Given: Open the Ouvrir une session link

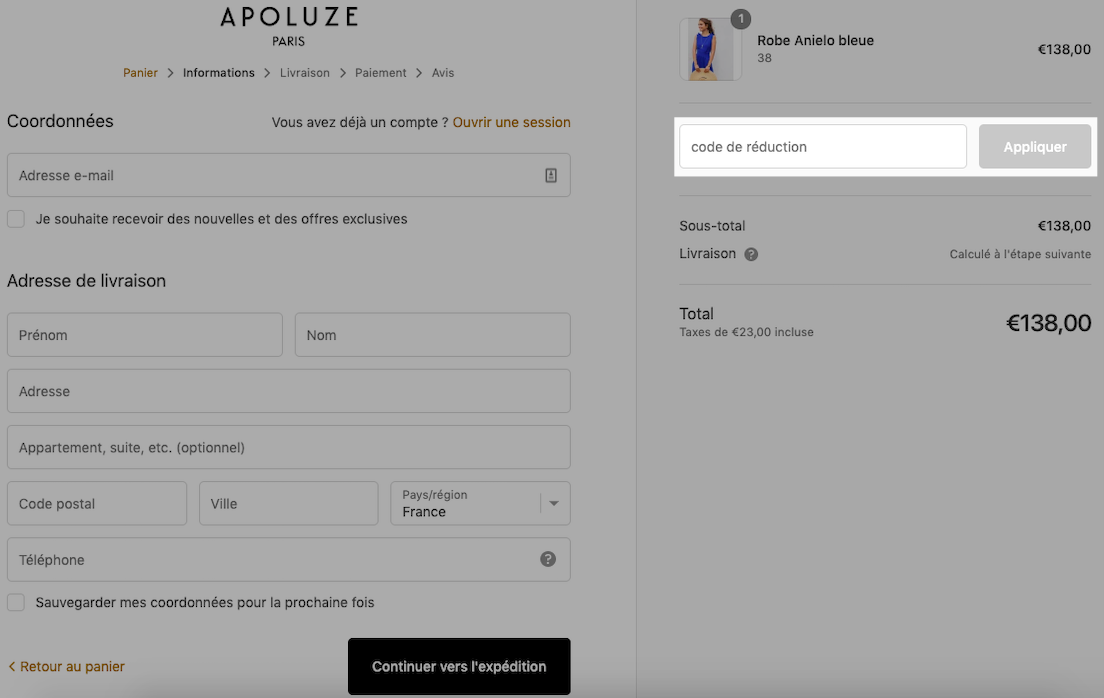Looking at the screenshot, I should click(511, 122).
